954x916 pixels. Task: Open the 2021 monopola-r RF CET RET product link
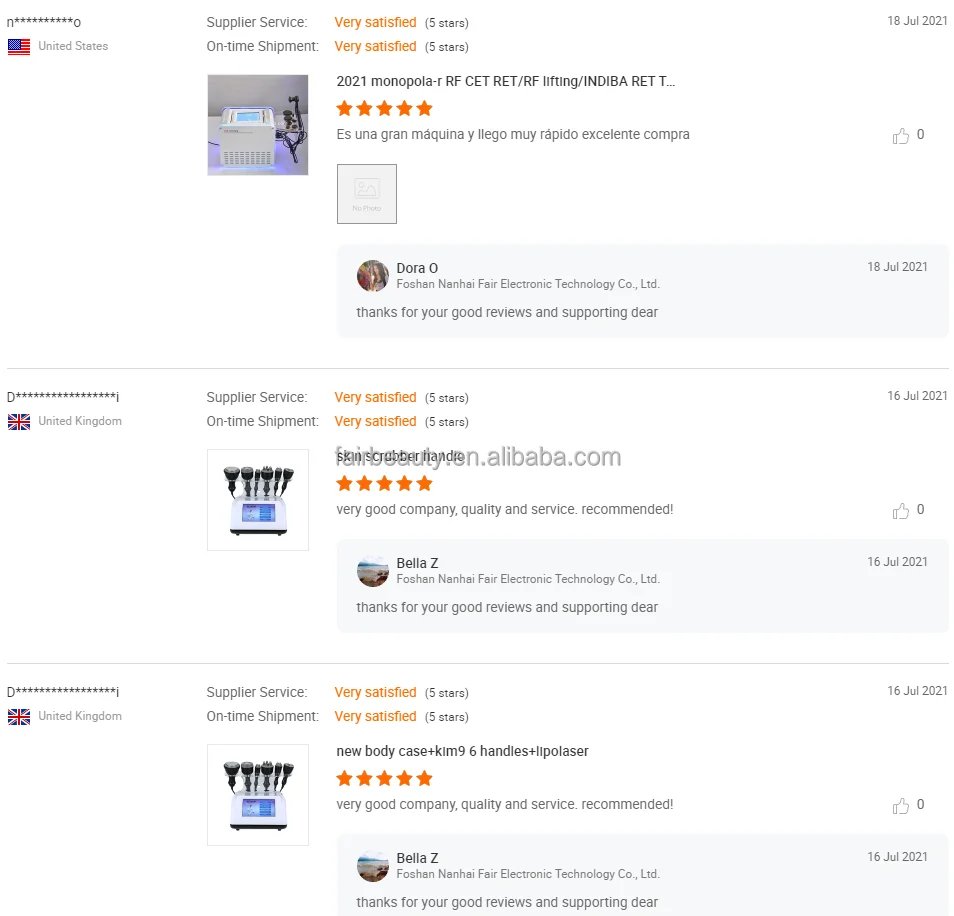[x=506, y=82]
